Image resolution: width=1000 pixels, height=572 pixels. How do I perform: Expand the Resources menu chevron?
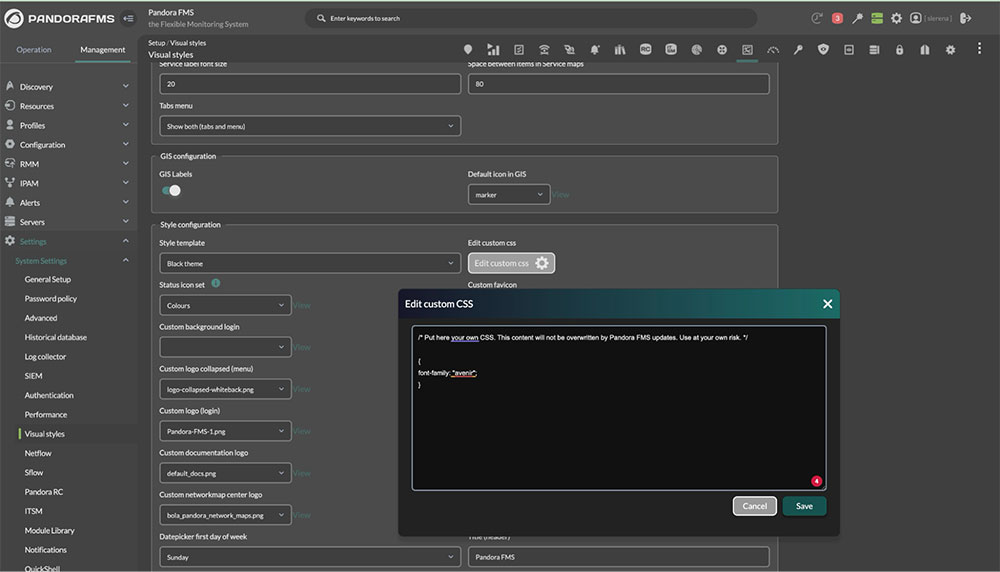[126, 105]
